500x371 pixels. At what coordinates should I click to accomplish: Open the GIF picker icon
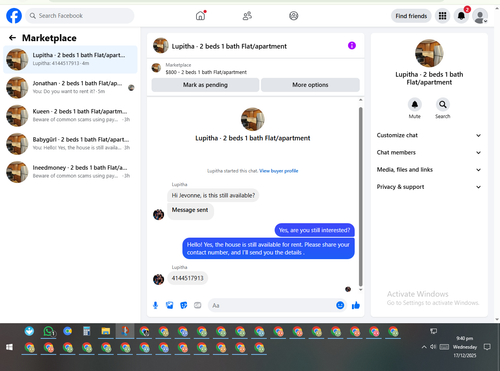[x=198, y=305]
